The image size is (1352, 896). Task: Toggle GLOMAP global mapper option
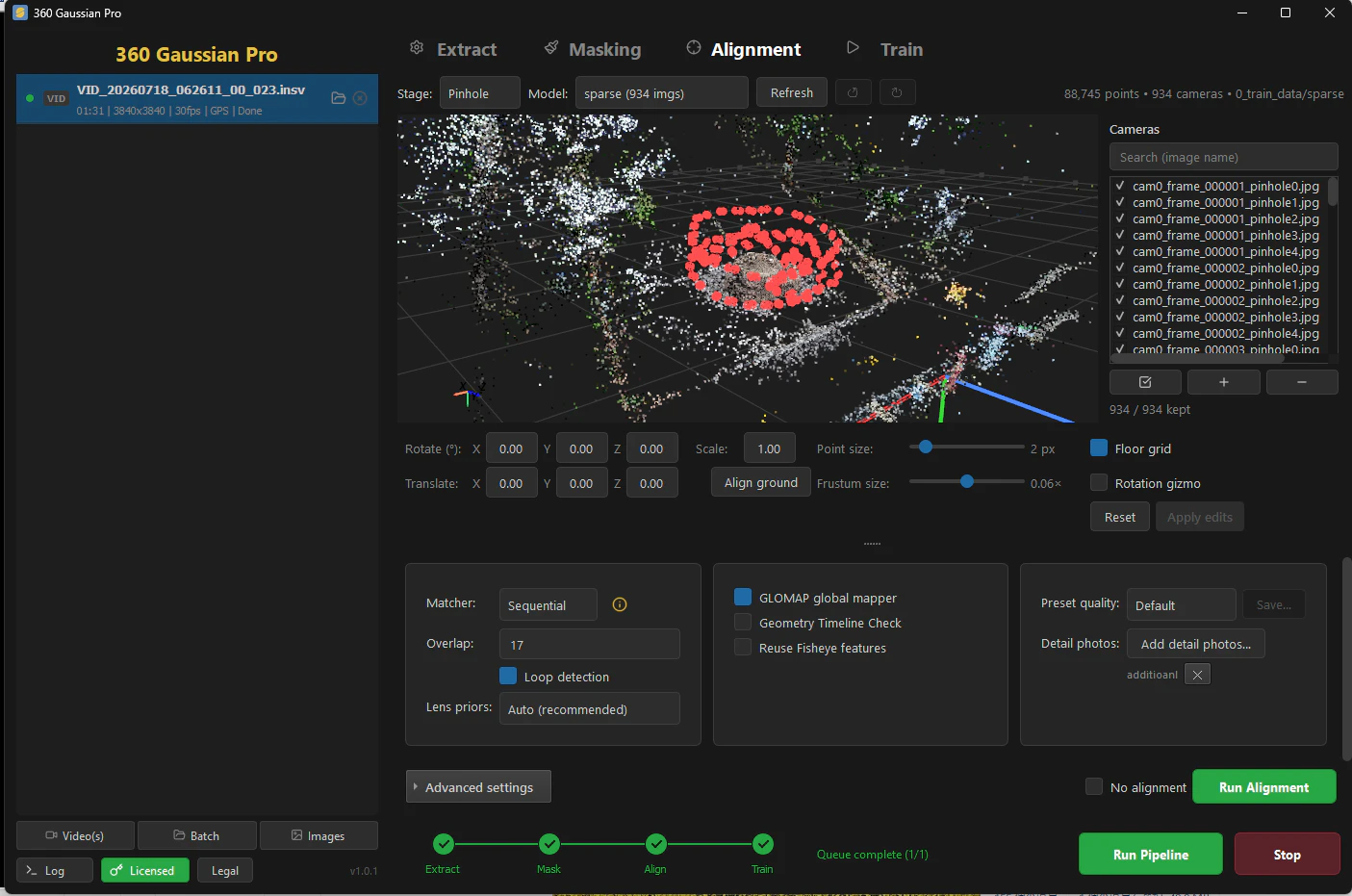[743, 597]
